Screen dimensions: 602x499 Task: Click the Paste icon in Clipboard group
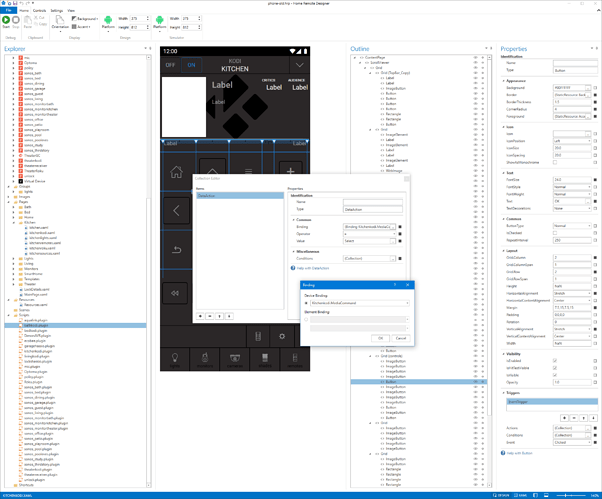28,20
